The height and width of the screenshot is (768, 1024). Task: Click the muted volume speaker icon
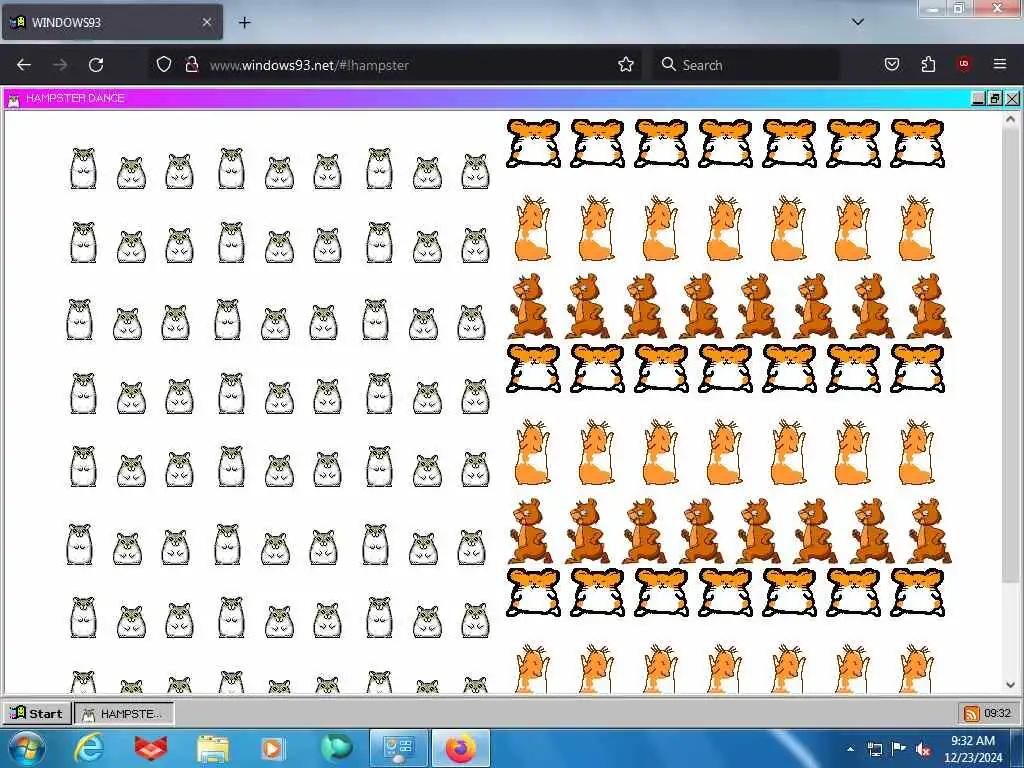[923, 750]
